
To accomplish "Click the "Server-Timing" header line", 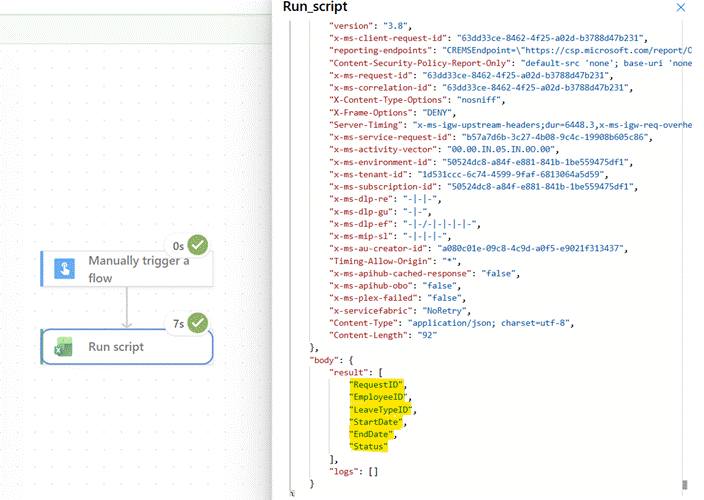I will click(510, 125).
